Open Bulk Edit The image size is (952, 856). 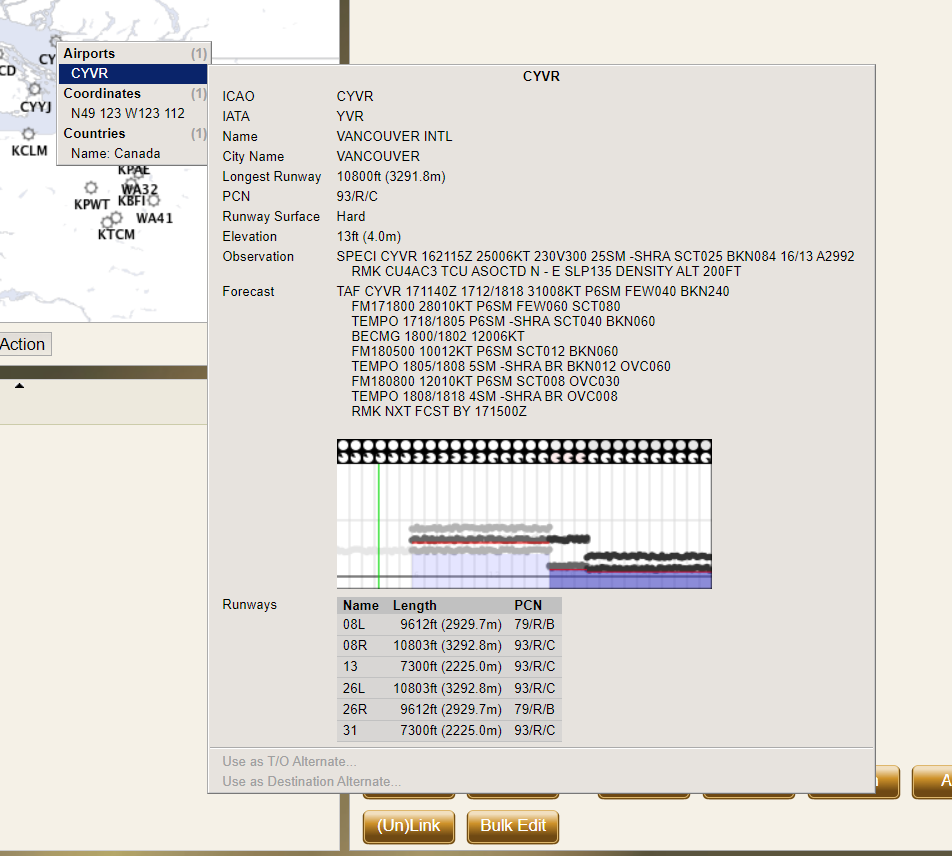click(512, 827)
